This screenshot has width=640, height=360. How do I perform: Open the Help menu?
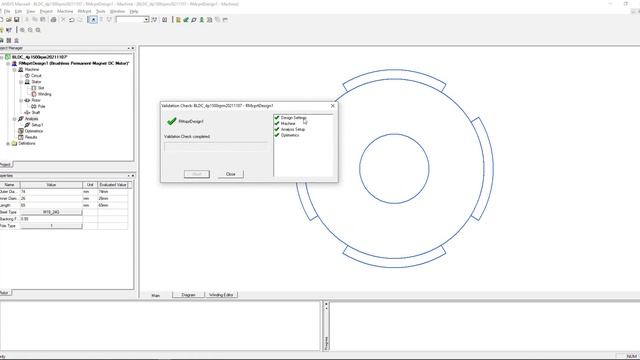134,11
